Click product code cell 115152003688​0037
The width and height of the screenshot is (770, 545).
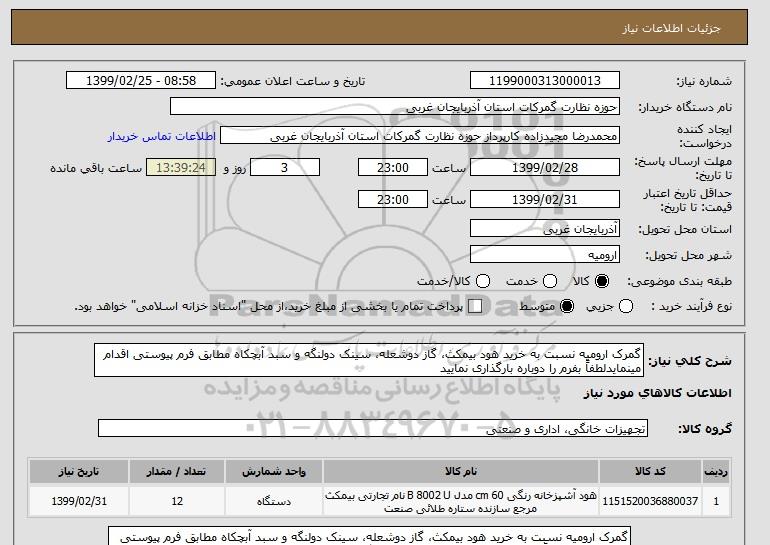click(x=650, y=501)
